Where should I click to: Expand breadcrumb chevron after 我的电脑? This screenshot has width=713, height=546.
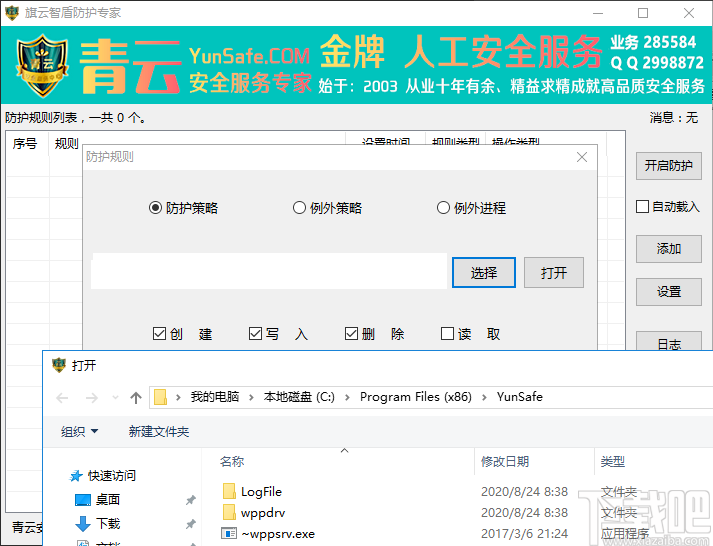[251, 397]
